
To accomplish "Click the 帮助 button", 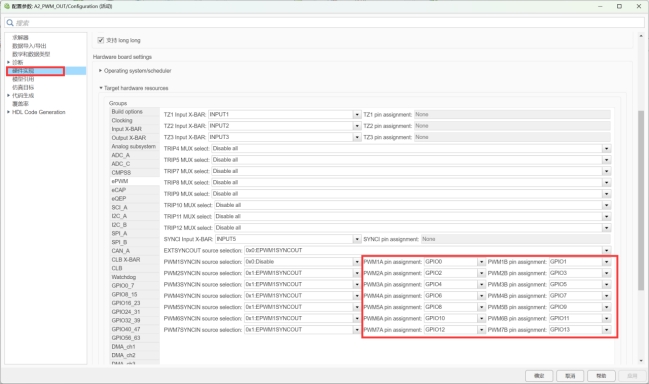I will pos(601,376).
